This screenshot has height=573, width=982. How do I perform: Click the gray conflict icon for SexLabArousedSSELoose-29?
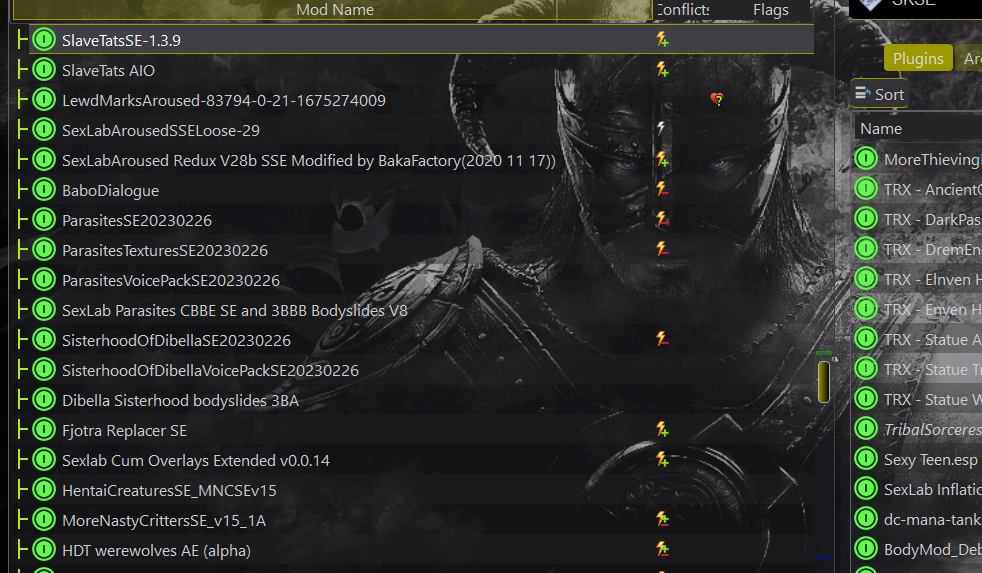(x=660, y=128)
